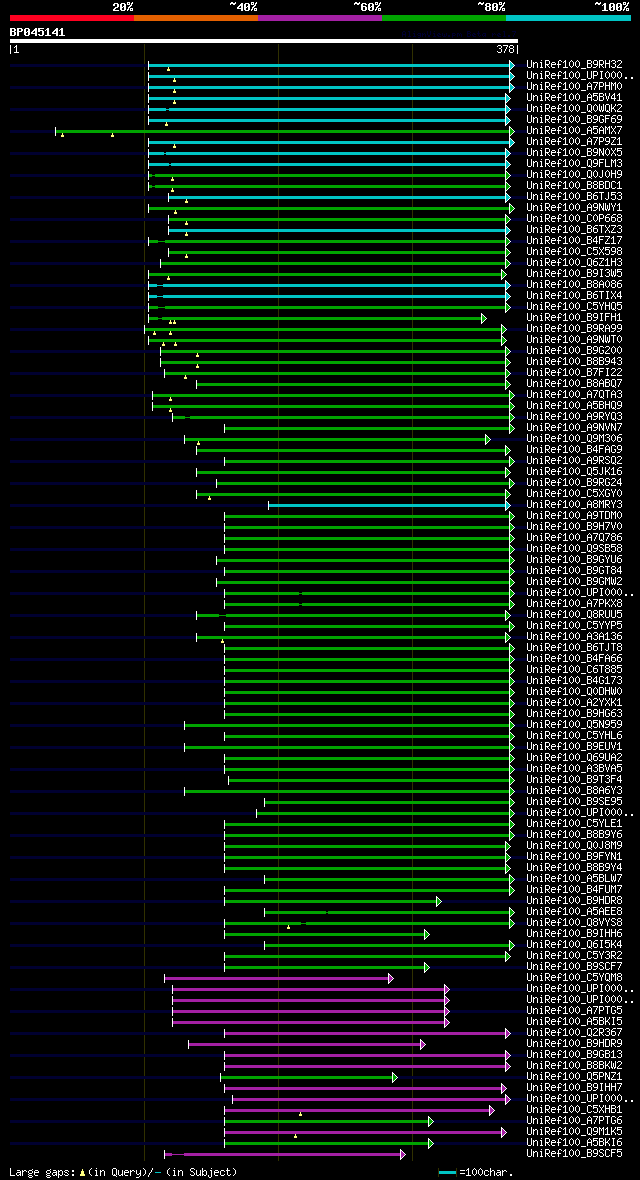Image resolution: width=640 pixels, height=1180 pixels.
Task: Click the purple alignment bar of UniRef100_B9HDR9
Action: pos(306,1044)
